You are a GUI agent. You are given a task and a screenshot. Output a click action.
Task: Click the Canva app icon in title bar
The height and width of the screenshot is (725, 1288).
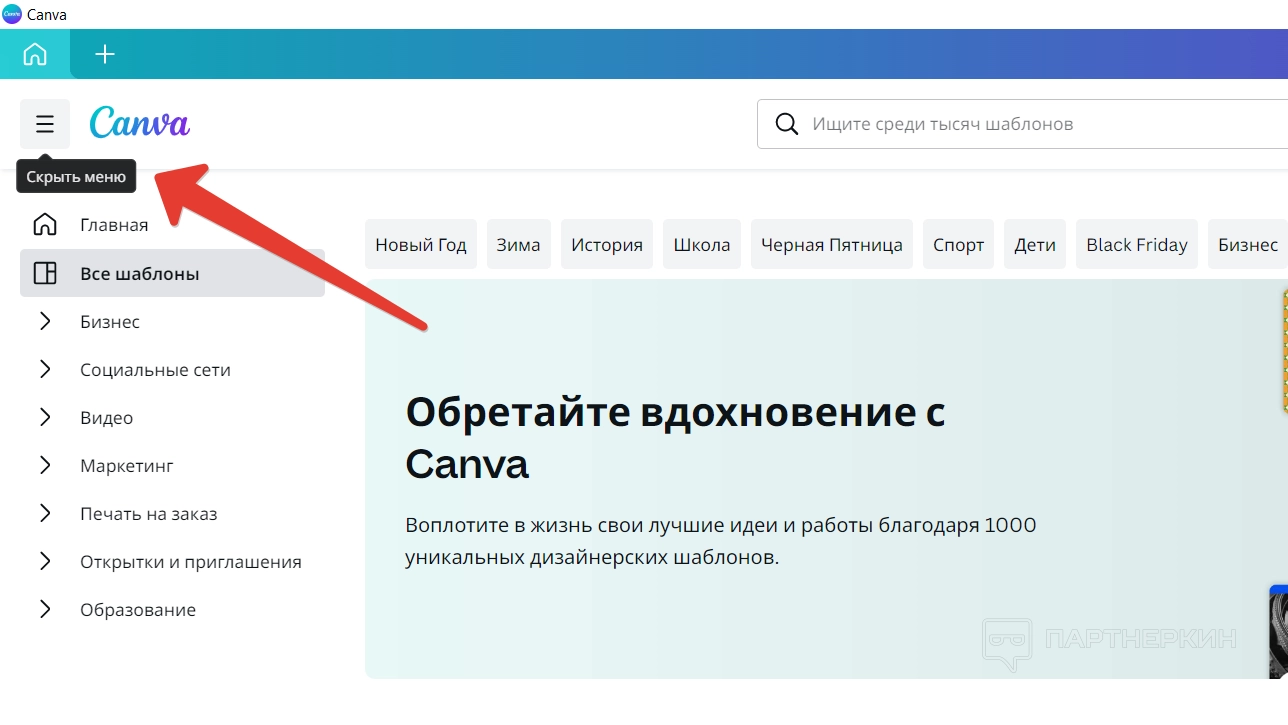pos(12,14)
